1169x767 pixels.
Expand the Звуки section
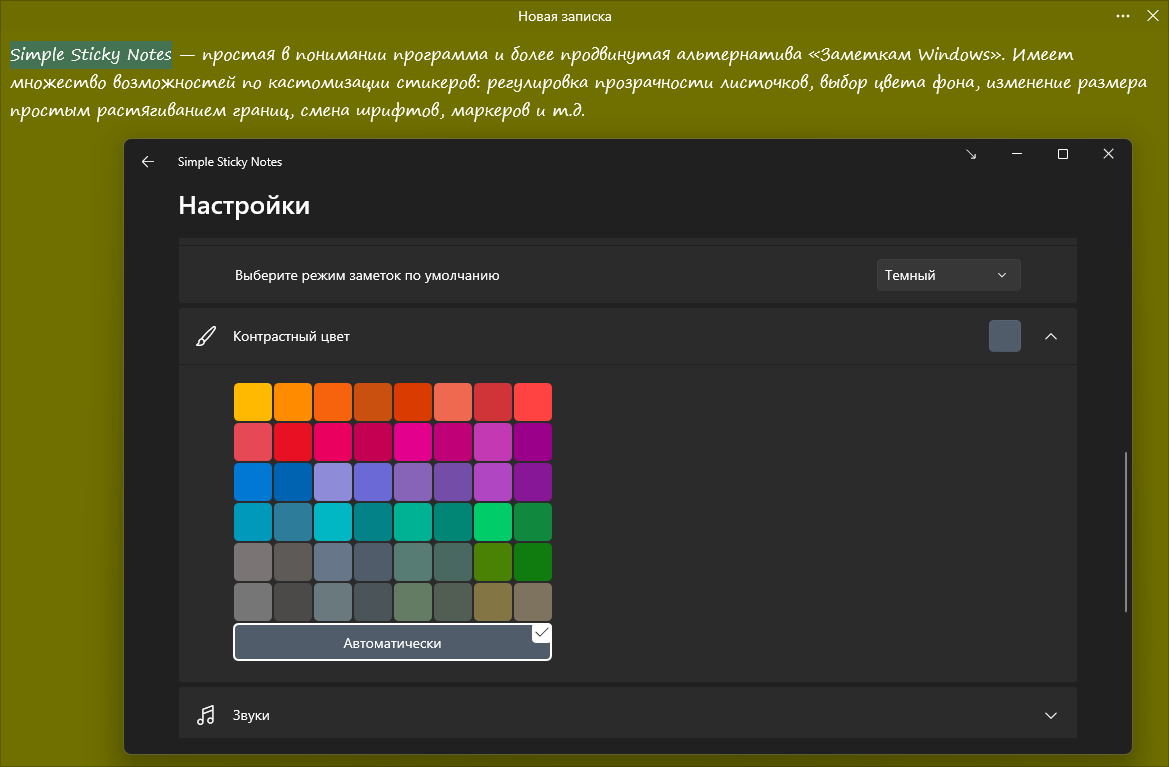[1050, 715]
